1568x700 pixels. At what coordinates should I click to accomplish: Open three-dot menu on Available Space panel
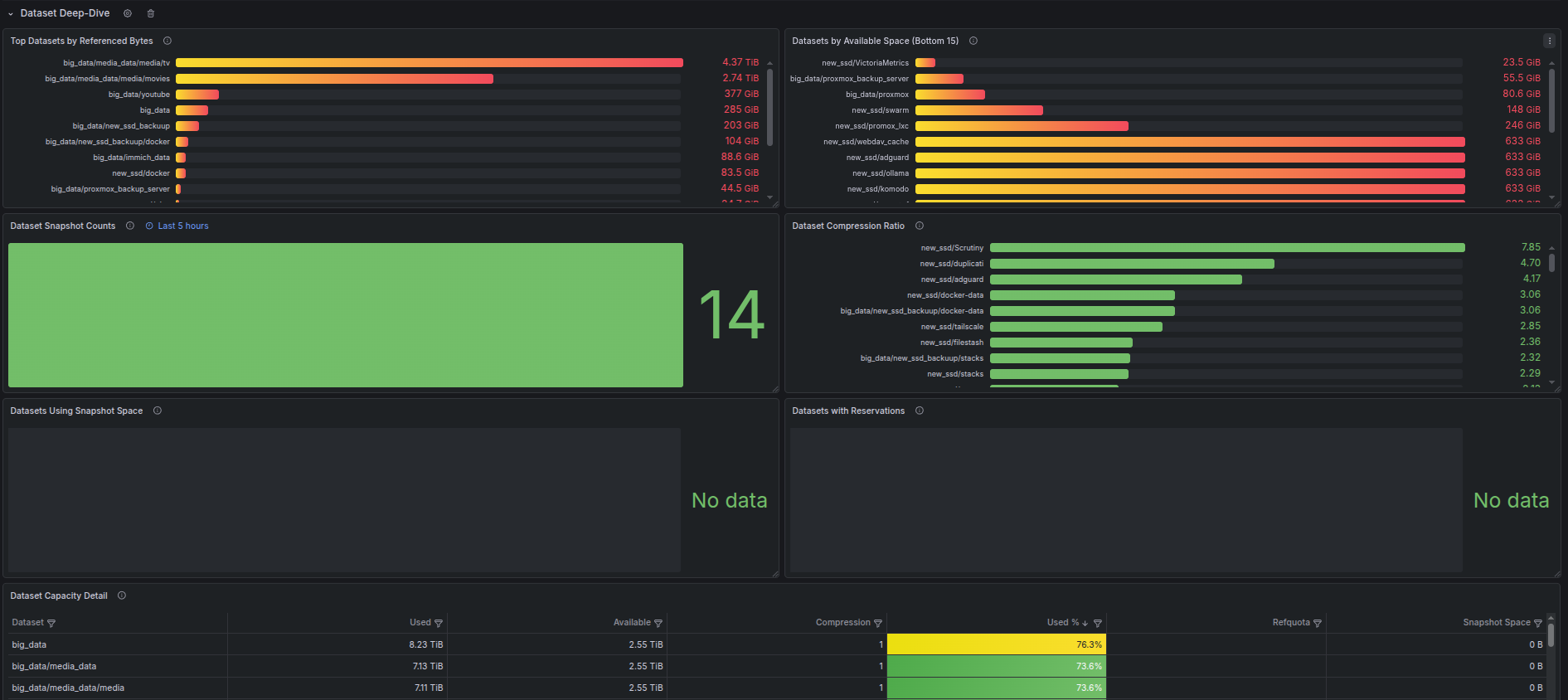click(1549, 41)
